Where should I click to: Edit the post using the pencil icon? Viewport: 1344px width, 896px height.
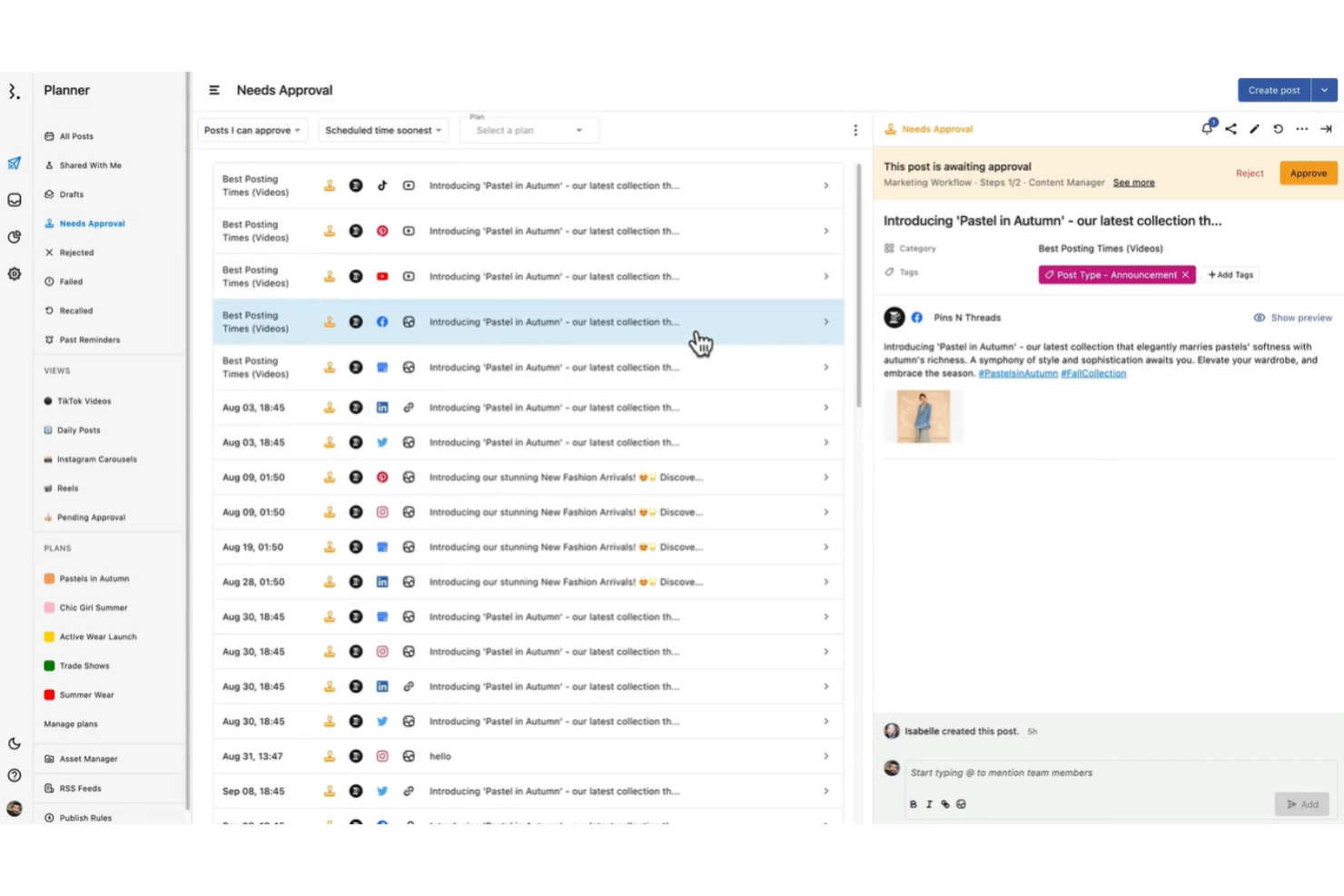[x=1254, y=129]
